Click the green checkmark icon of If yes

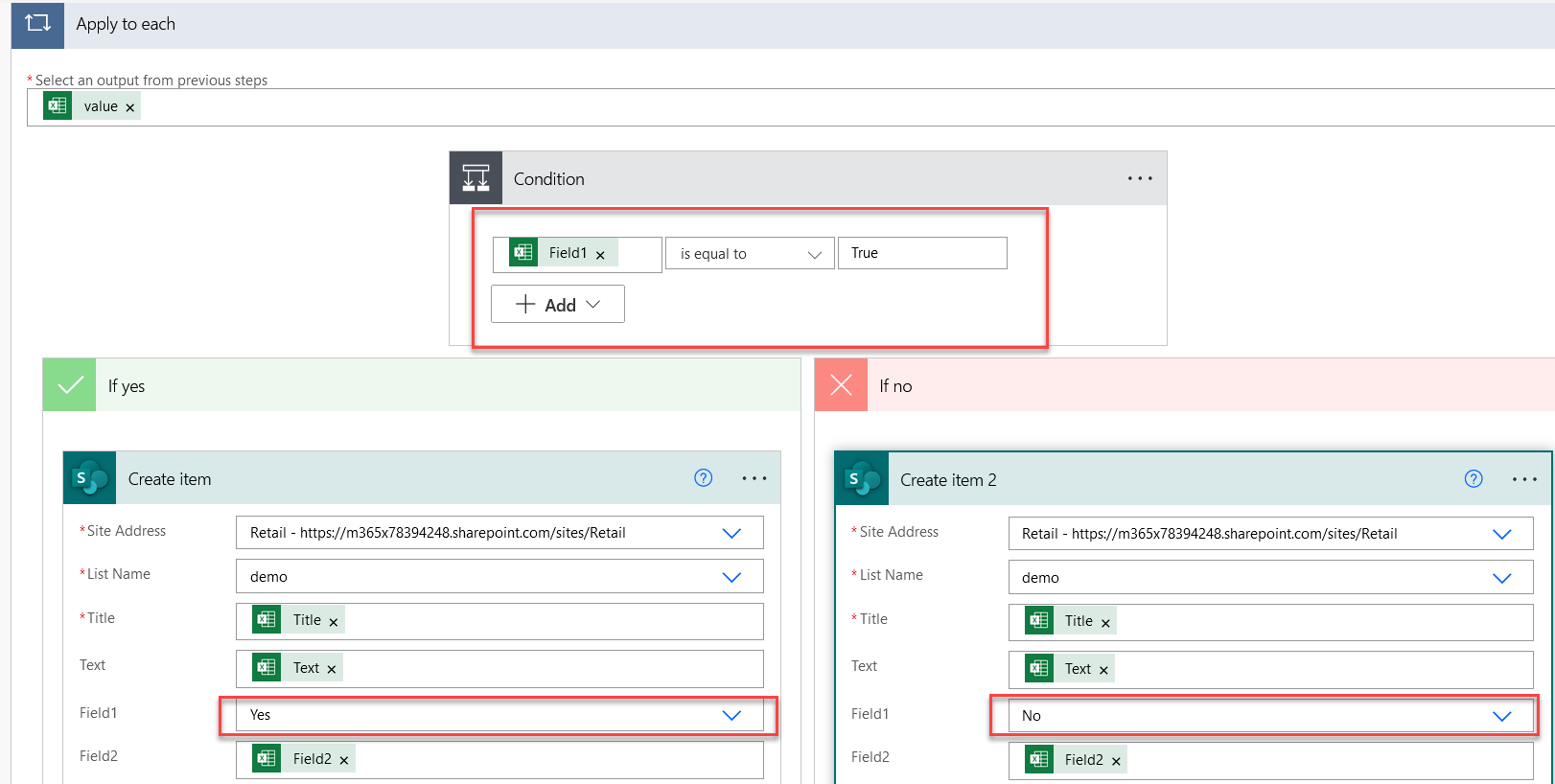click(x=70, y=385)
